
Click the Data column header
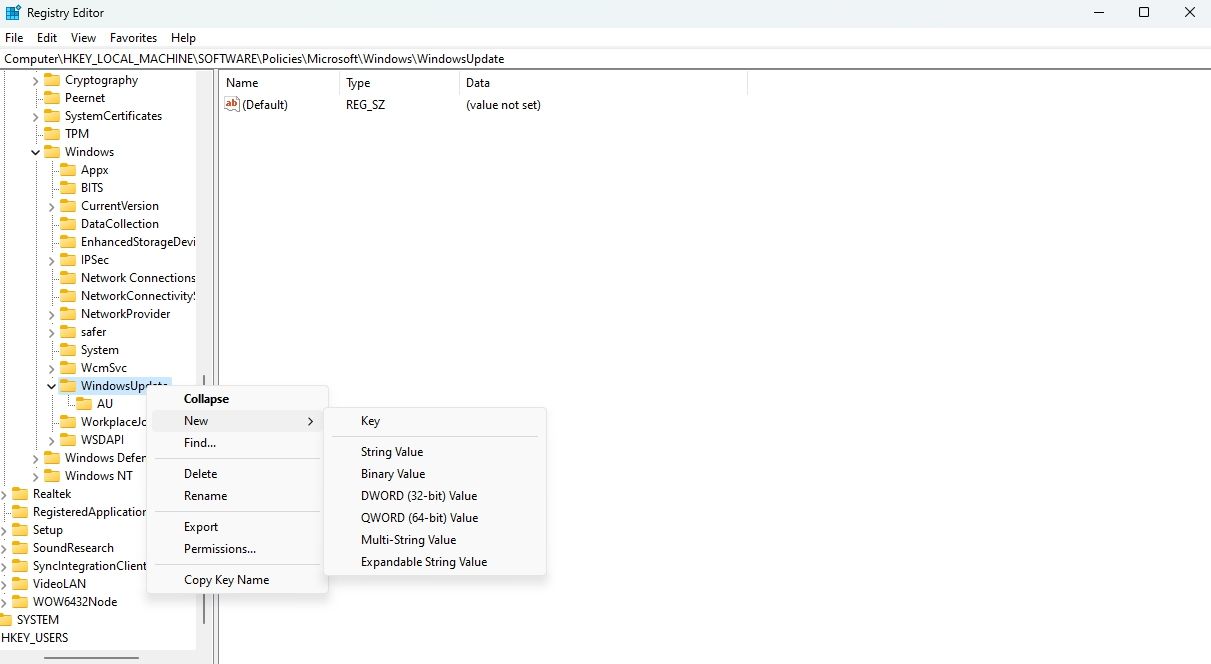(478, 83)
